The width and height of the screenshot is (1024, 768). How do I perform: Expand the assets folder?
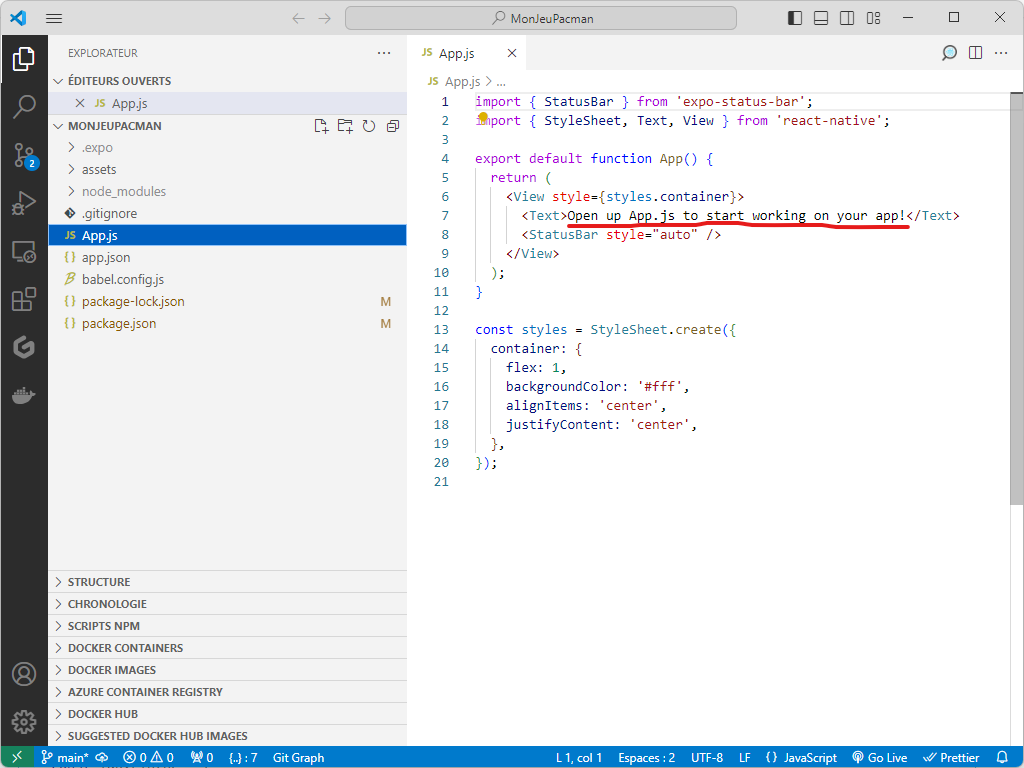tap(99, 169)
